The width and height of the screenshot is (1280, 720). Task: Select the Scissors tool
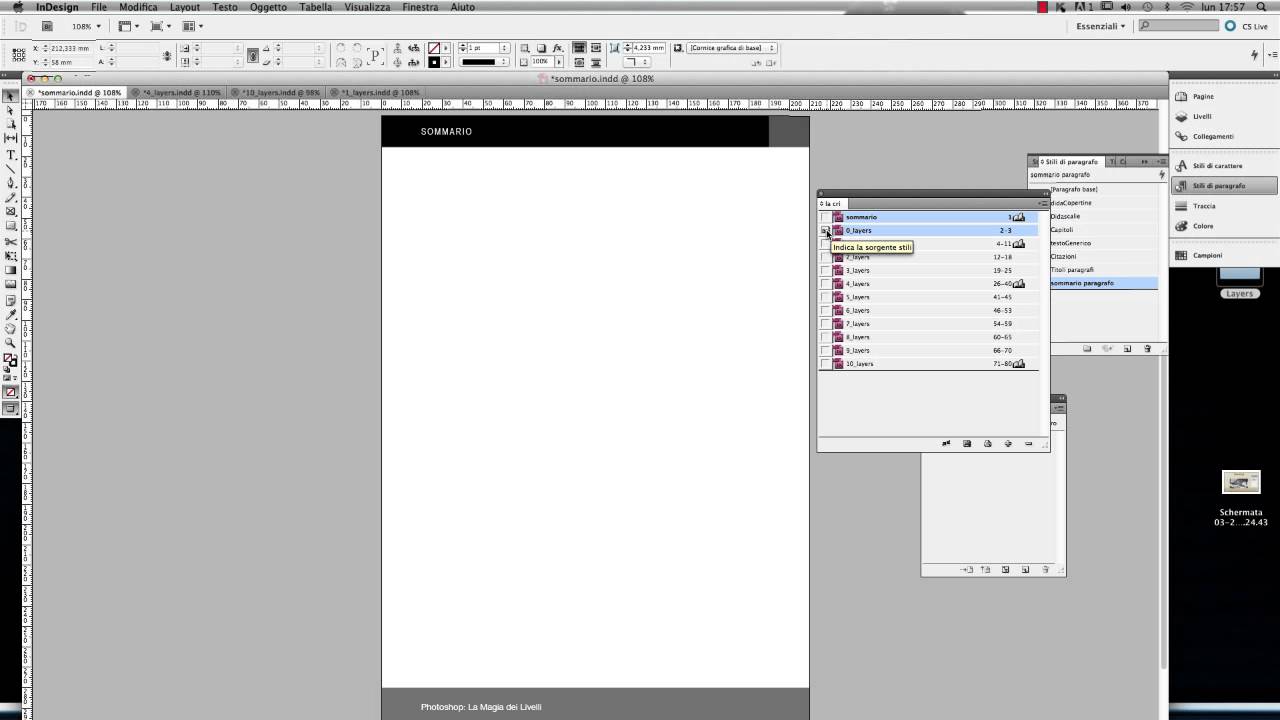11,241
